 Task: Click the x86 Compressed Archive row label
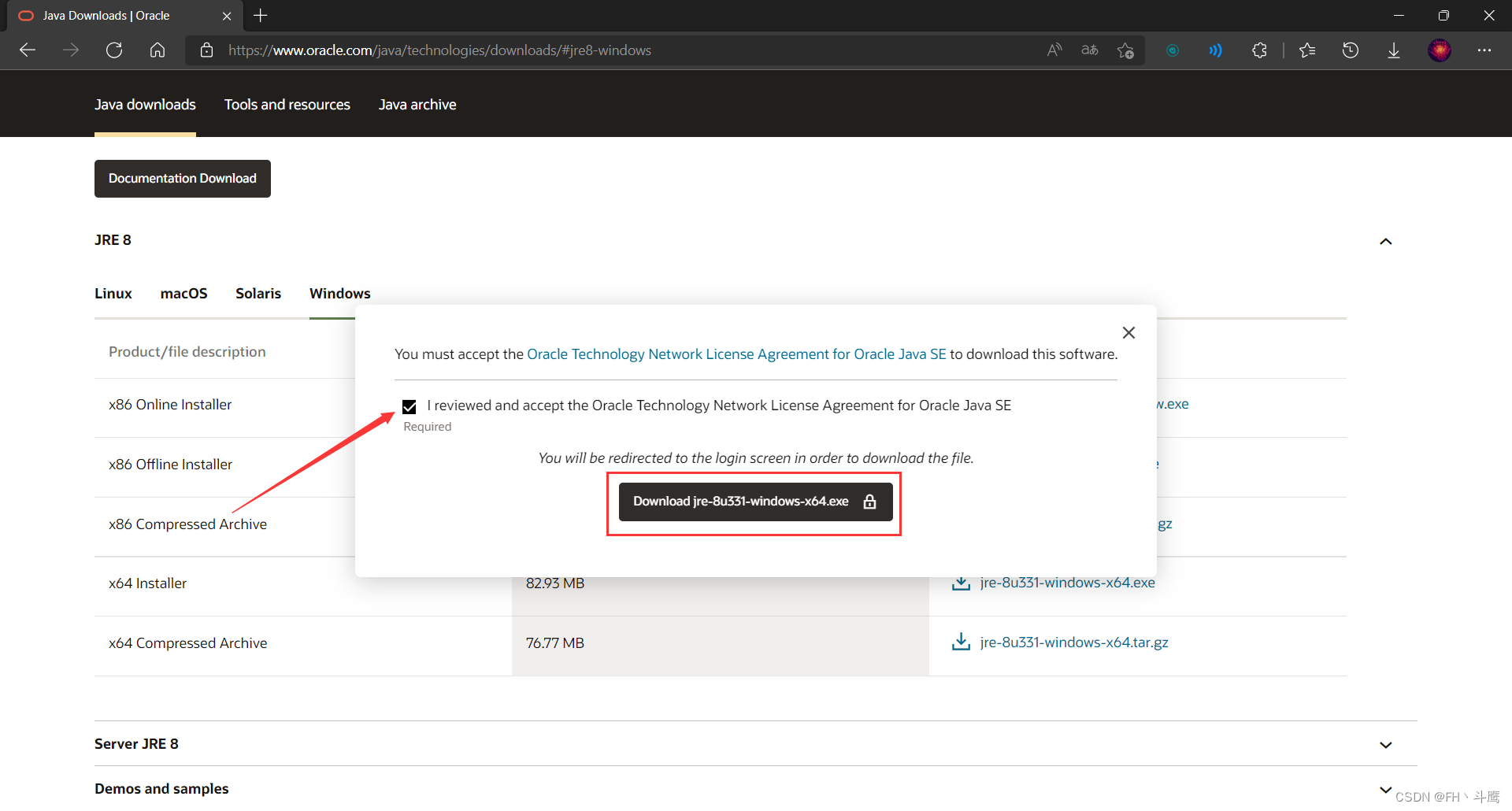click(x=188, y=524)
